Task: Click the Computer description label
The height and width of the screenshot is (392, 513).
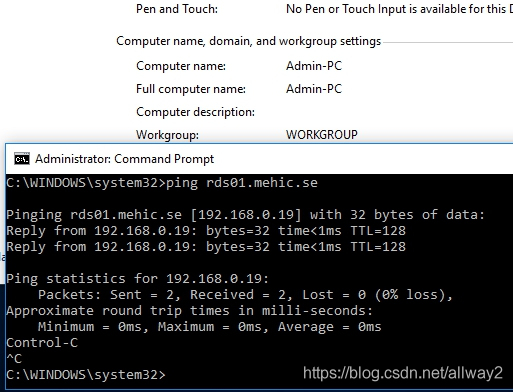Action: tap(195, 112)
